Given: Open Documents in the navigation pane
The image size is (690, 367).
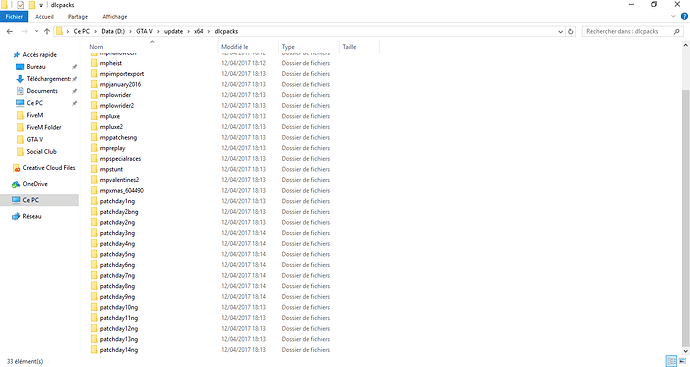Looking at the screenshot, I should pyautogui.click(x=42, y=91).
